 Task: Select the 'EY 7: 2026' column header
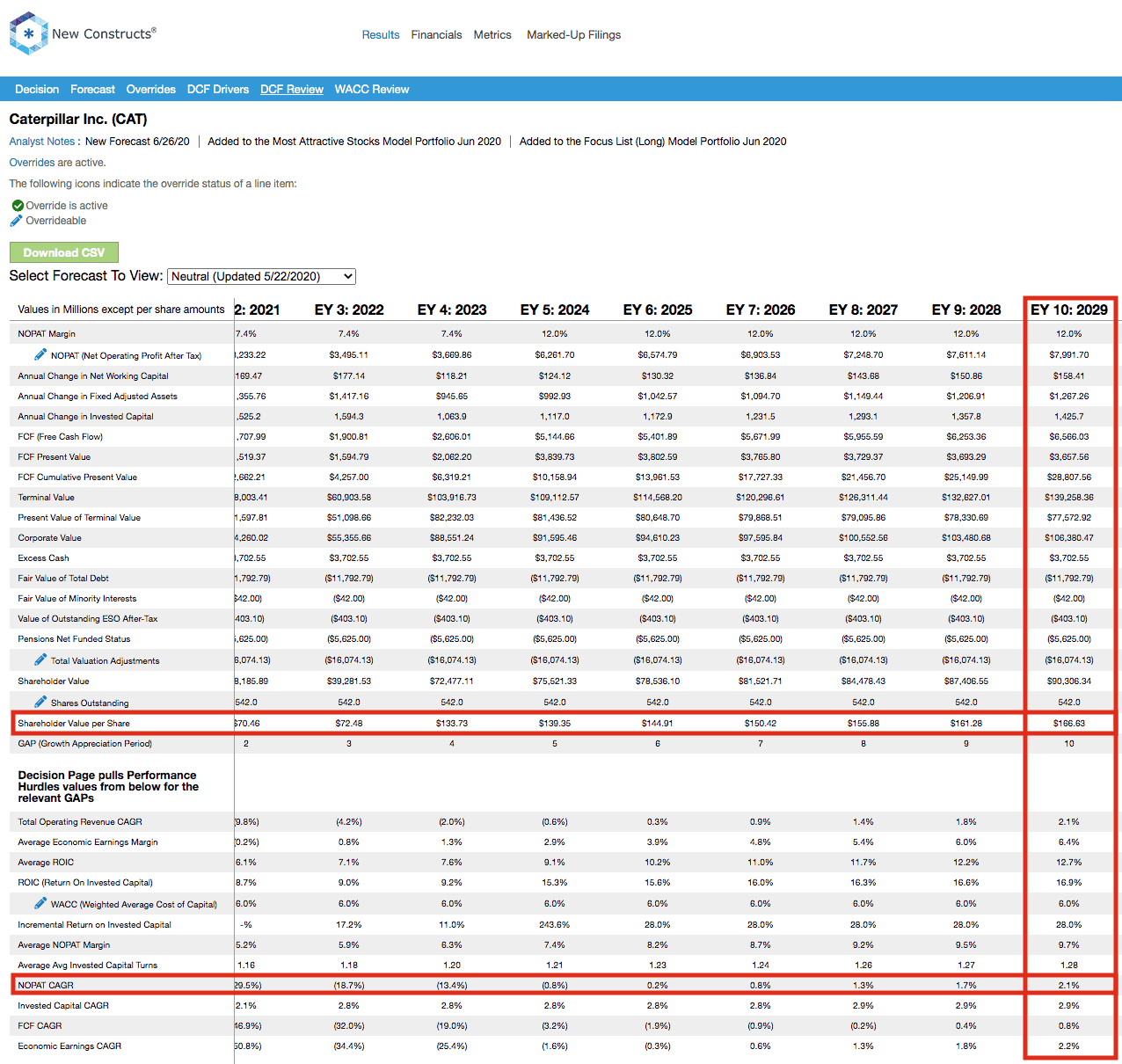coord(761,310)
